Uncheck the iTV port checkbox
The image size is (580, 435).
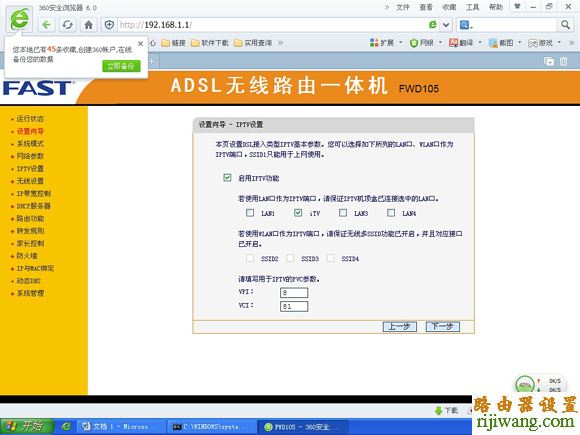[x=298, y=213]
